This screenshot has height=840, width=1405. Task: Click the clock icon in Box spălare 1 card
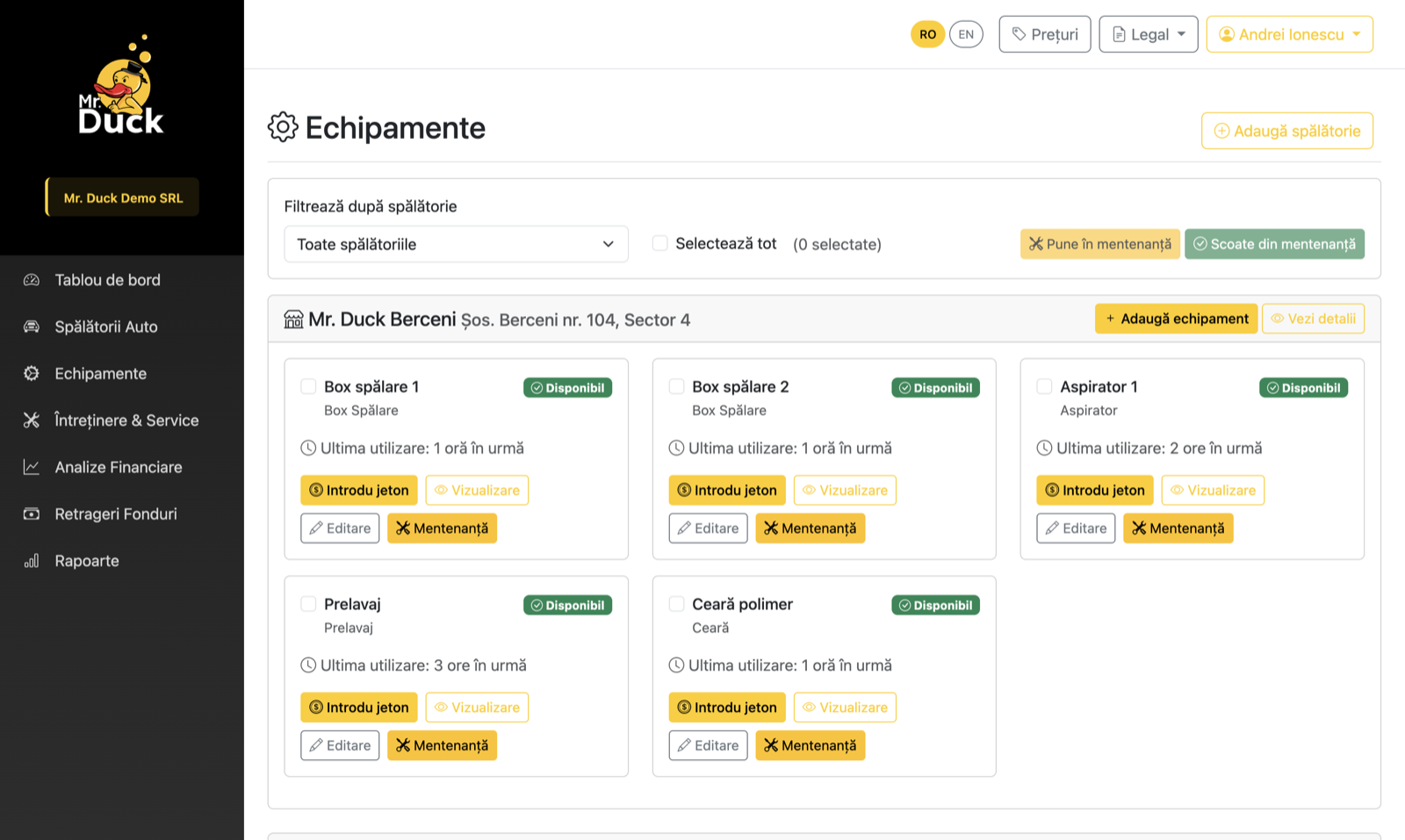pyautogui.click(x=308, y=448)
